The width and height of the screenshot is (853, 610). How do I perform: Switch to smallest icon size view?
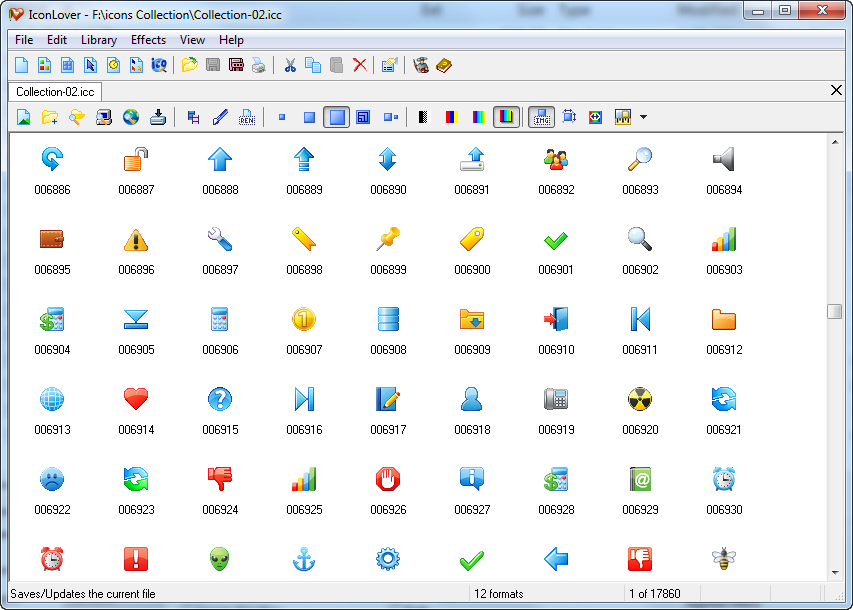pyautogui.click(x=281, y=117)
